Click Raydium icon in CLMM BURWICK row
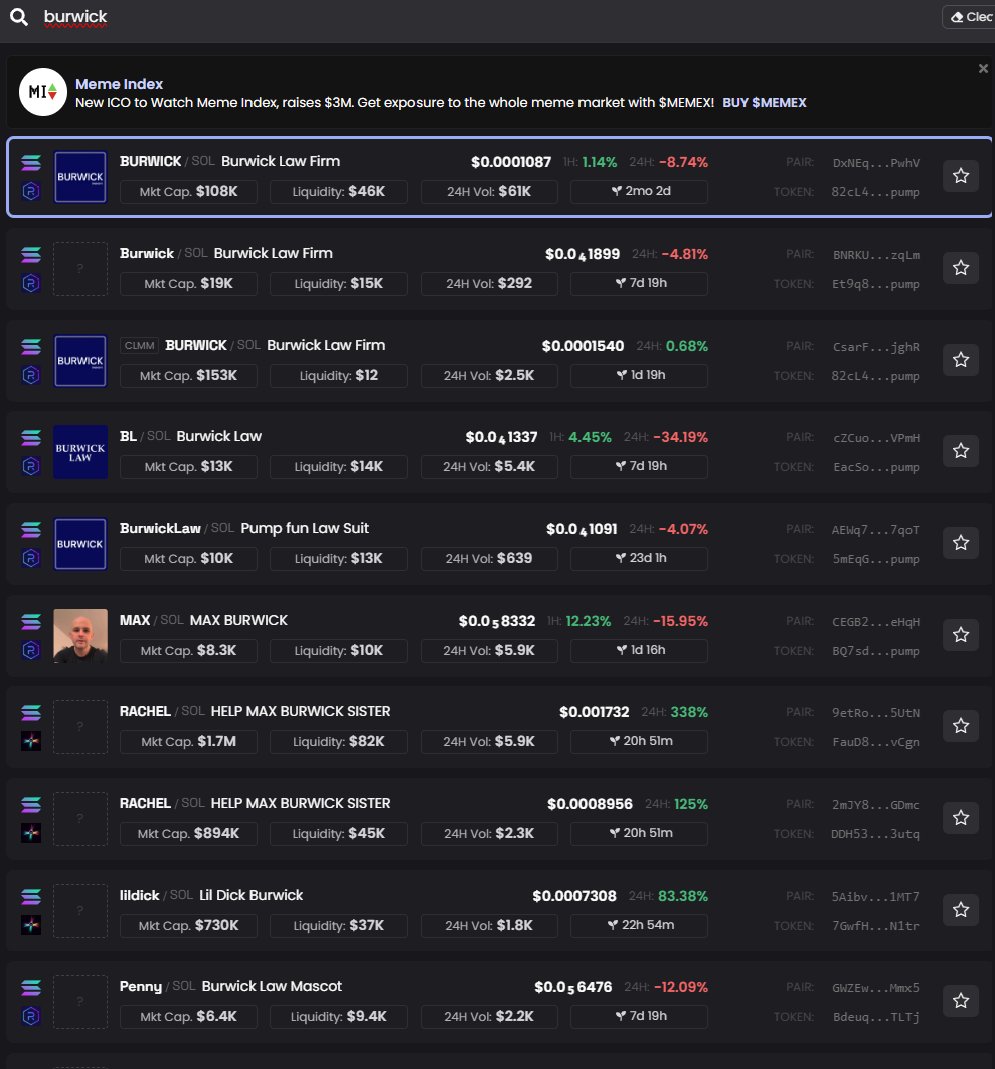Screen dimensions: 995x1069 point(31,375)
